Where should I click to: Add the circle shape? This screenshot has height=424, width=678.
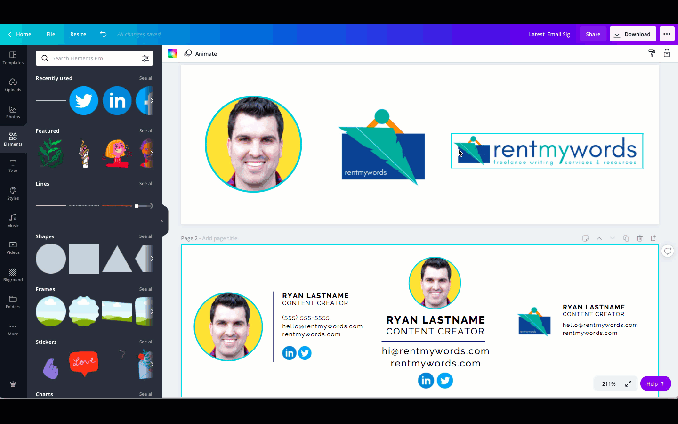(51, 259)
